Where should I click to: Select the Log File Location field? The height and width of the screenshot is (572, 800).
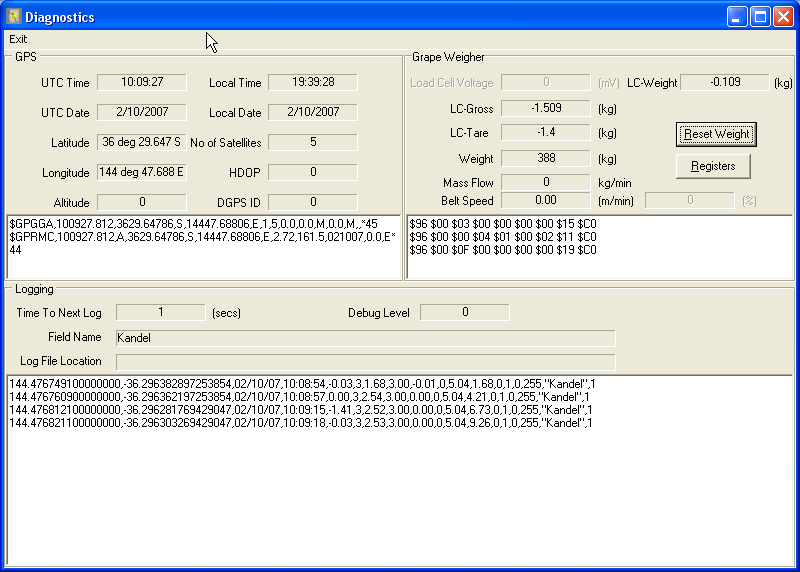click(365, 361)
